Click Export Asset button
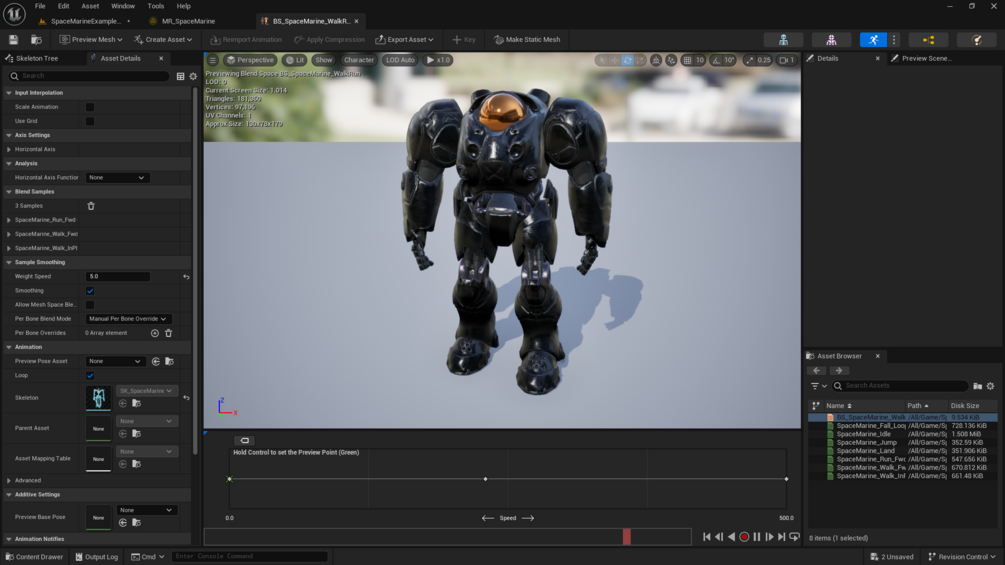The image size is (1005, 565). [x=404, y=40]
